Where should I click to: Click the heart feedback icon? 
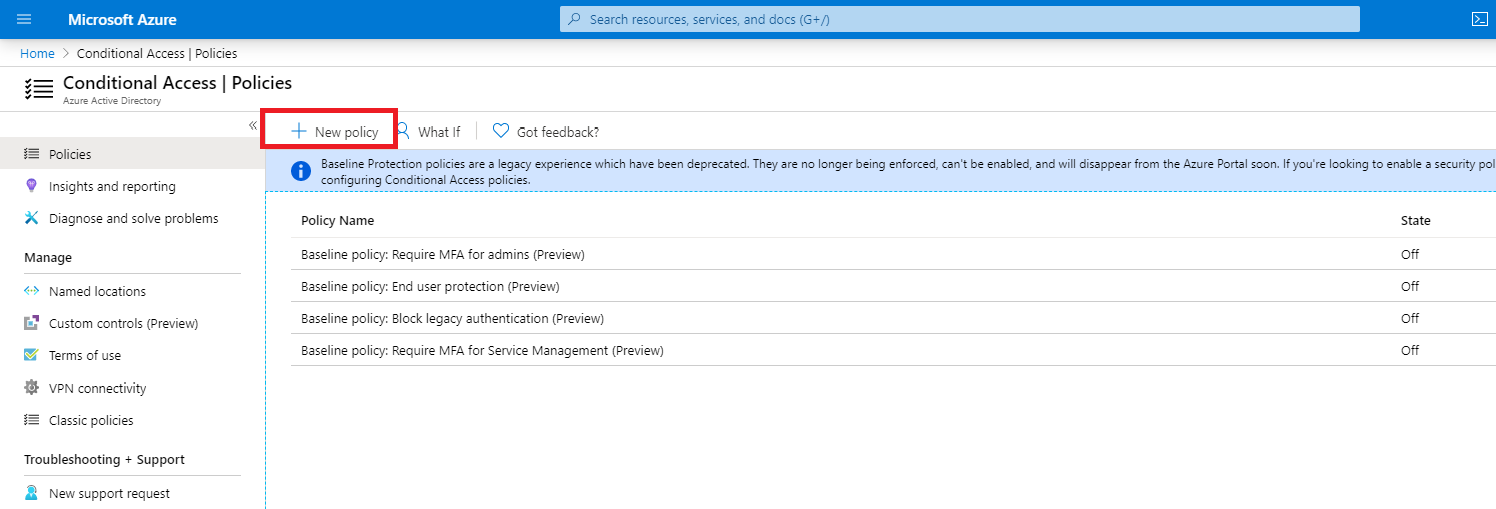(501, 131)
